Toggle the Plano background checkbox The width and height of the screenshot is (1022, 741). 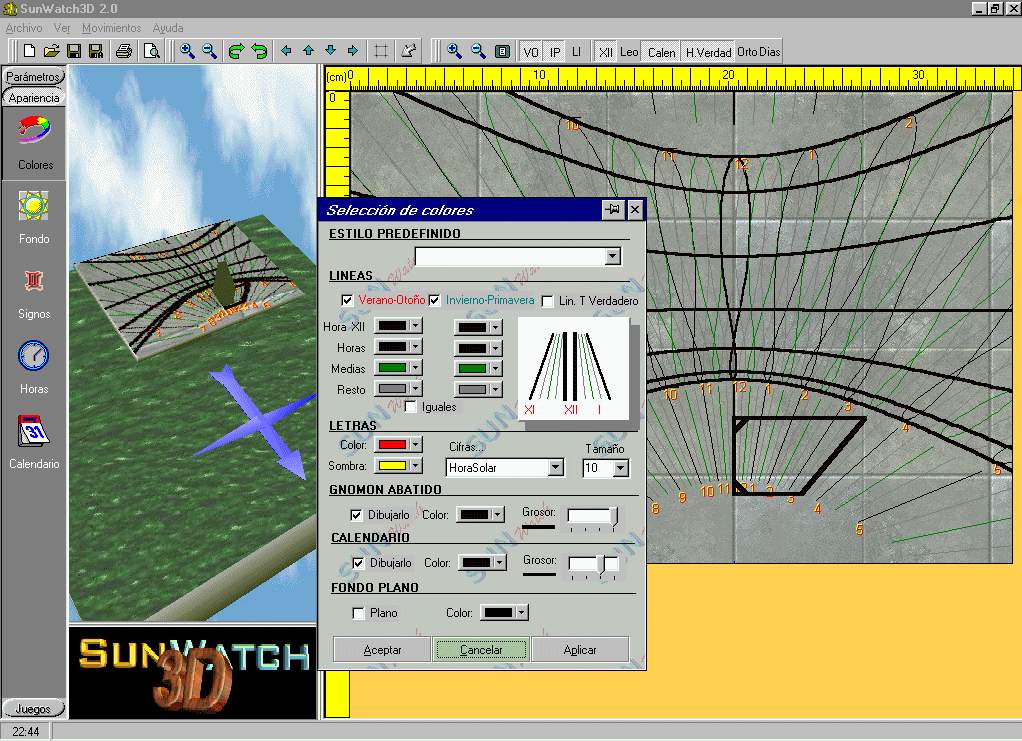pyautogui.click(x=359, y=613)
